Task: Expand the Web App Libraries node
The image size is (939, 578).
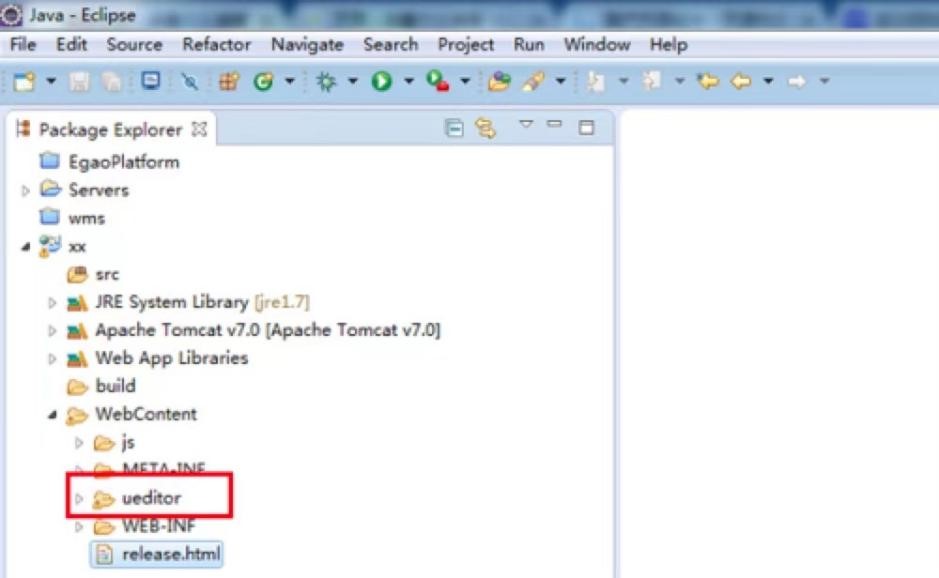Action: (x=52, y=358)
